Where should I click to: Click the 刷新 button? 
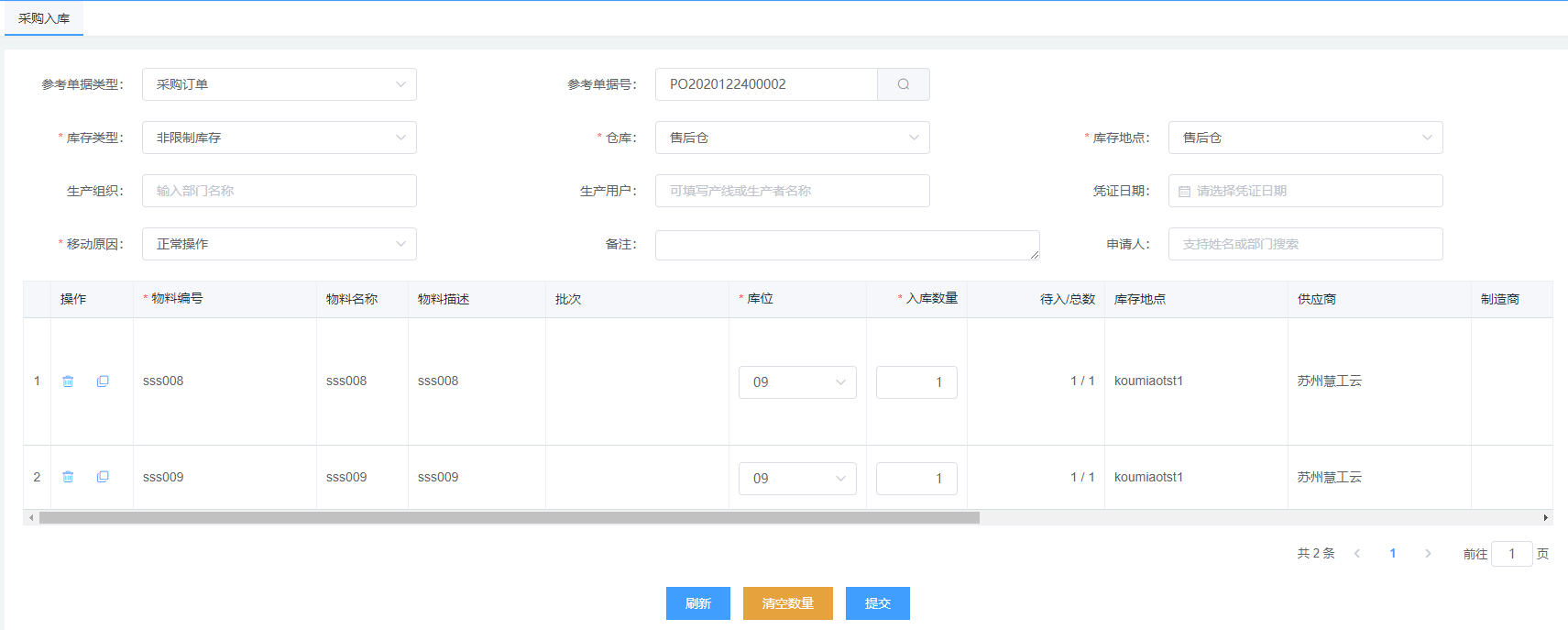[697, 603]
